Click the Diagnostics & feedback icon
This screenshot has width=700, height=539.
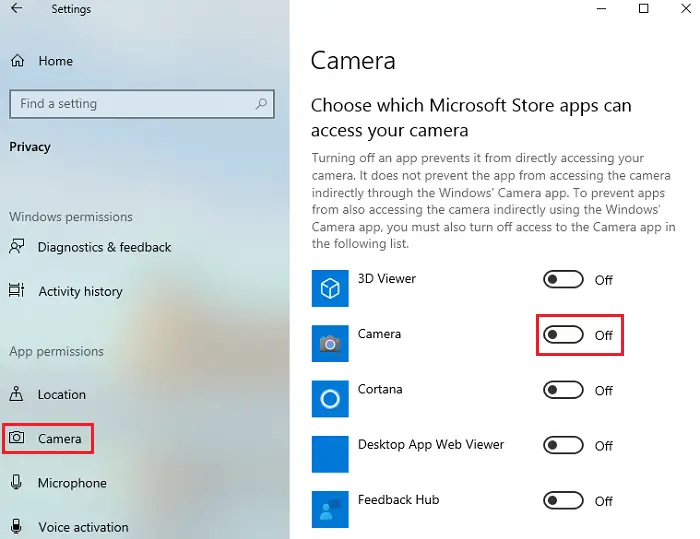coord(17,247)
